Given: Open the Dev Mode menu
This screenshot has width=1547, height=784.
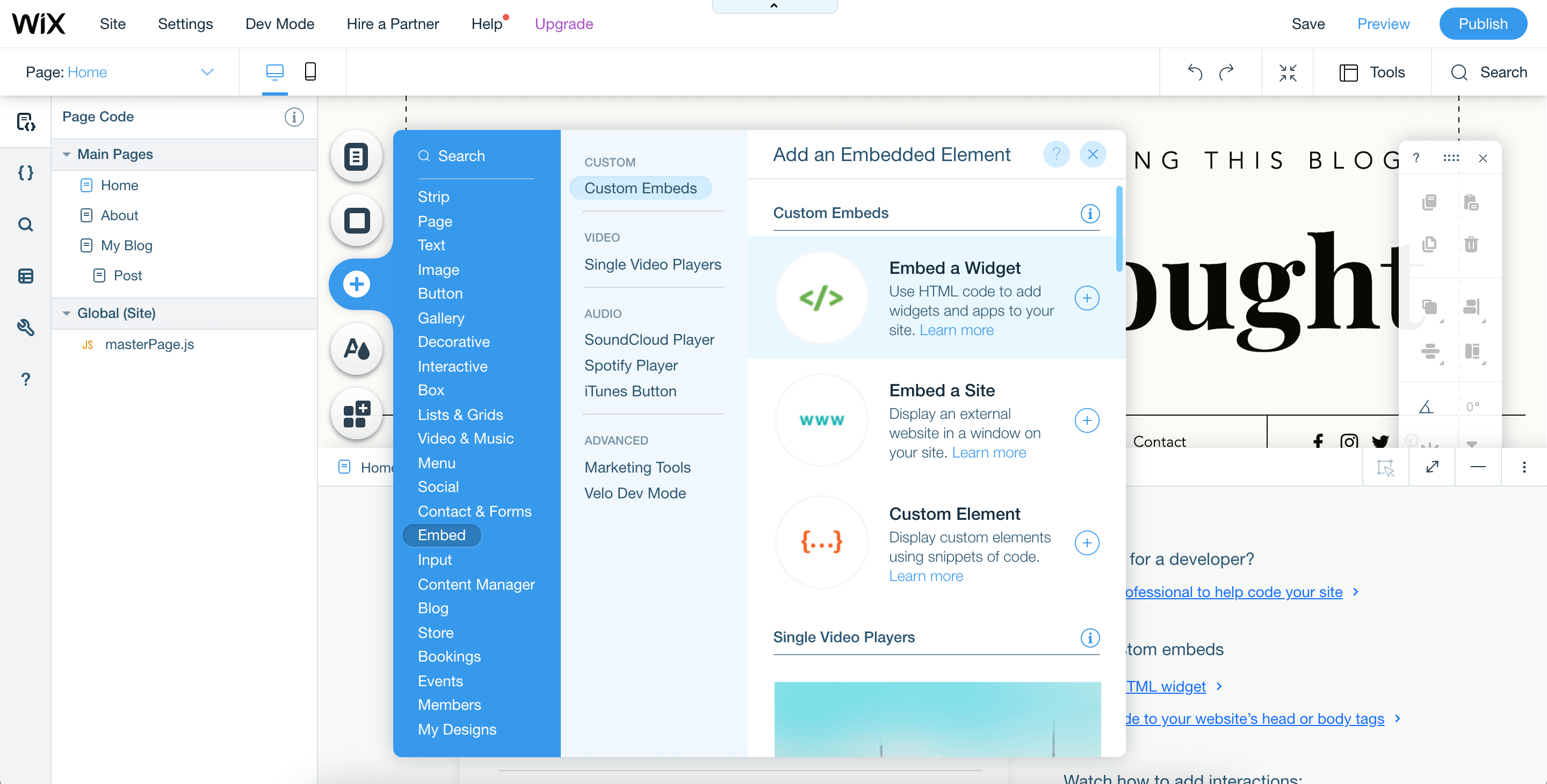Looking at the screenshot, I should pos(280,24).
